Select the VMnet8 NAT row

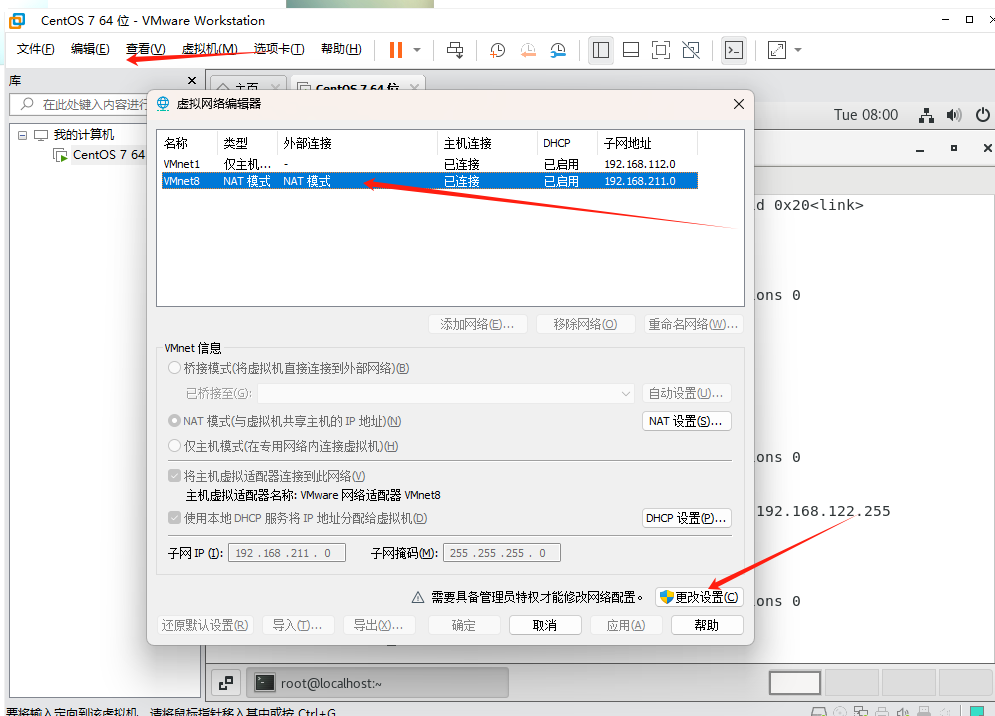[430, 181]
